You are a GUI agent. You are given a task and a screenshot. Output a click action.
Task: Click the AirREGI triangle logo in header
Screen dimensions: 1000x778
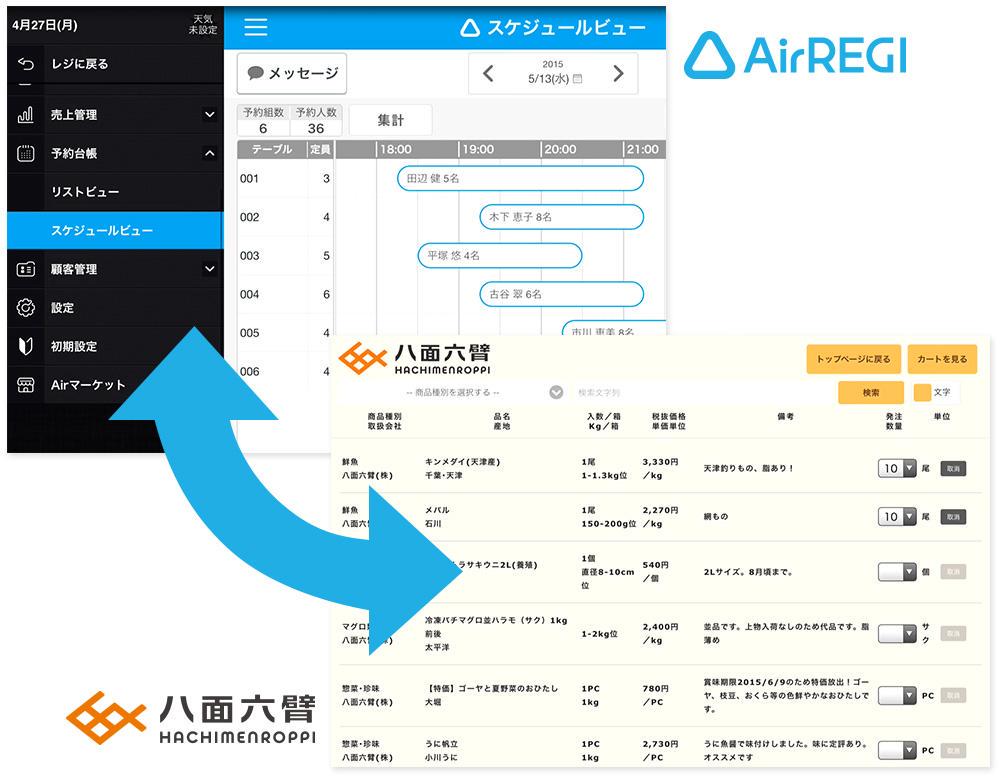(469, 27)
